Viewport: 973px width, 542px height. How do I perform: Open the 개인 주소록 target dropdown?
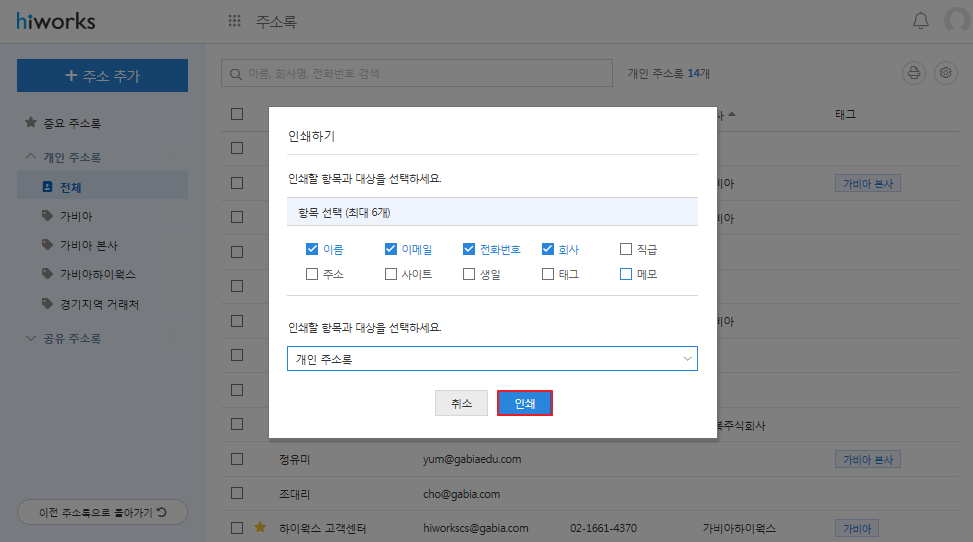491,359
